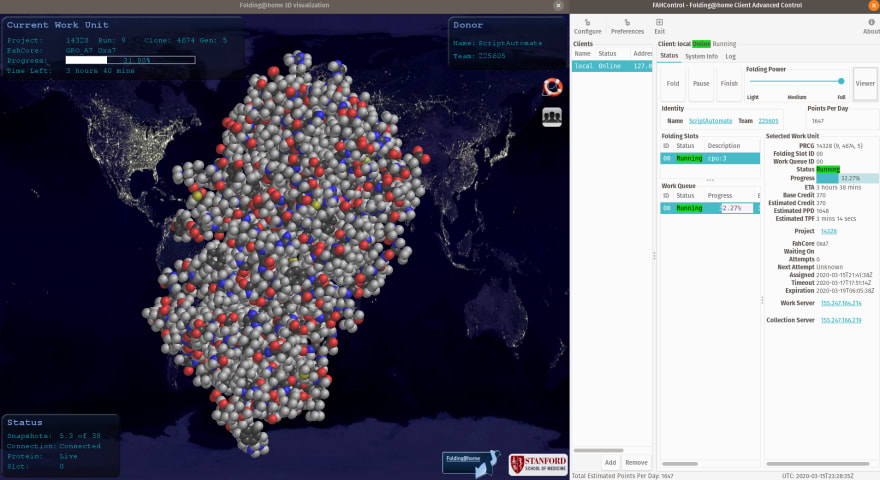The image size is (880, 480).
Task: Click the Points Per Day value 1647
Action: tap(818, 121)
